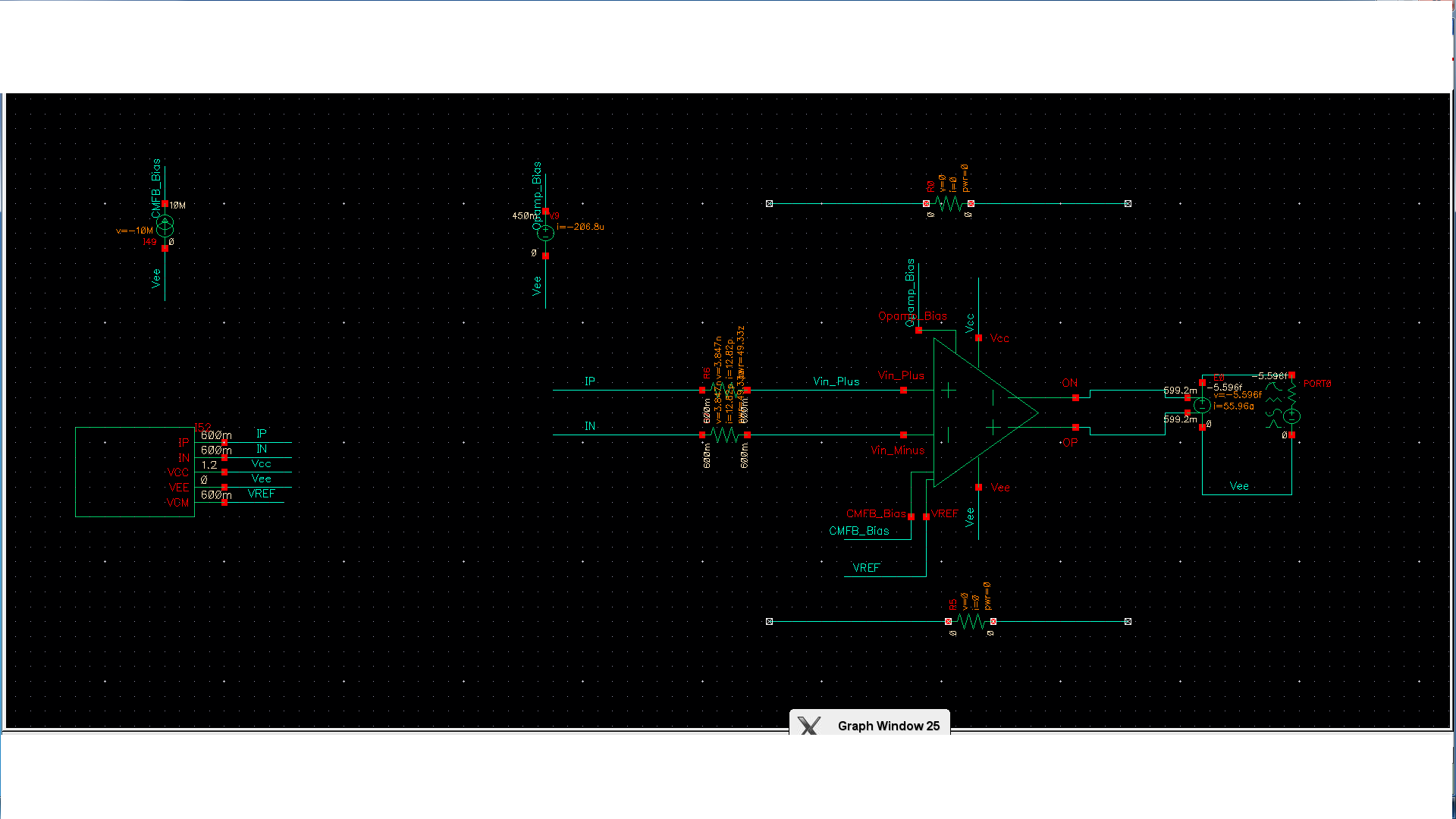Select the PORT0 source symbol

point(1291,416)
